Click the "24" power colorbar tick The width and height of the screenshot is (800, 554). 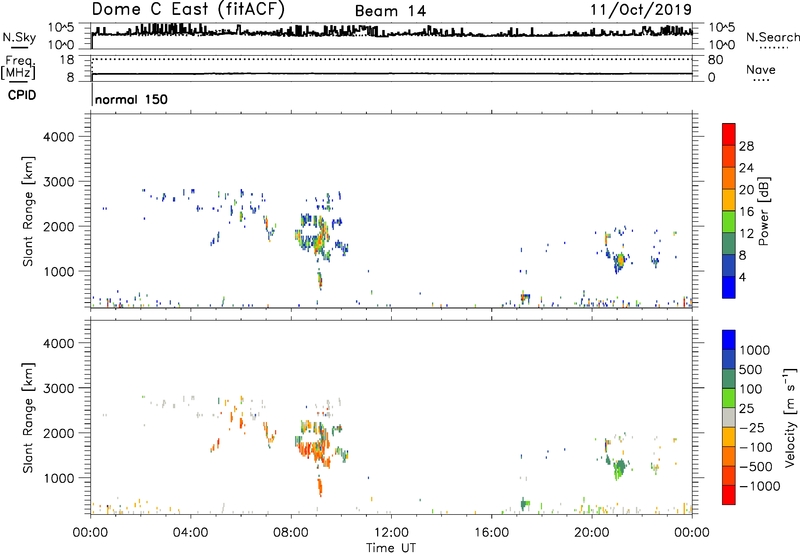746,168
